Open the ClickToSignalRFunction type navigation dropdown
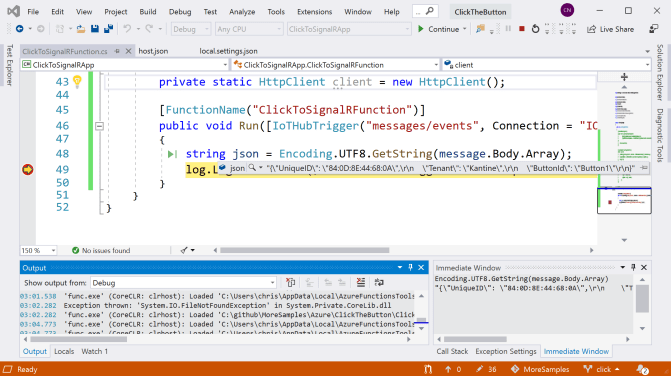The image size is (671, 376). [x=336, y=65]
